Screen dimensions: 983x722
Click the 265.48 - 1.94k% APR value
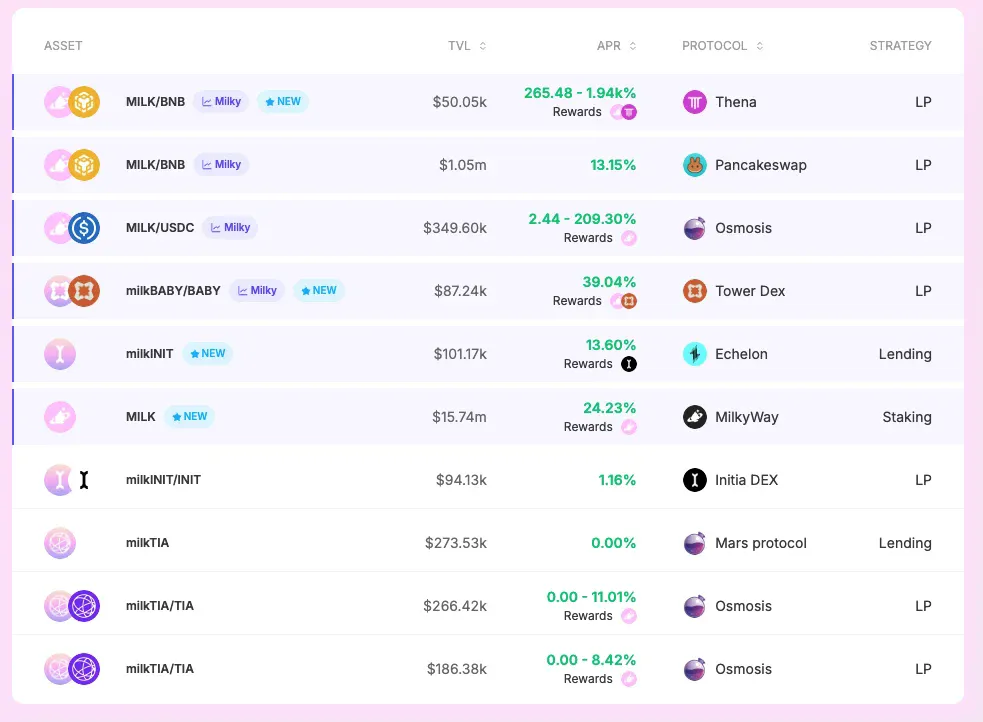[580, 93]
